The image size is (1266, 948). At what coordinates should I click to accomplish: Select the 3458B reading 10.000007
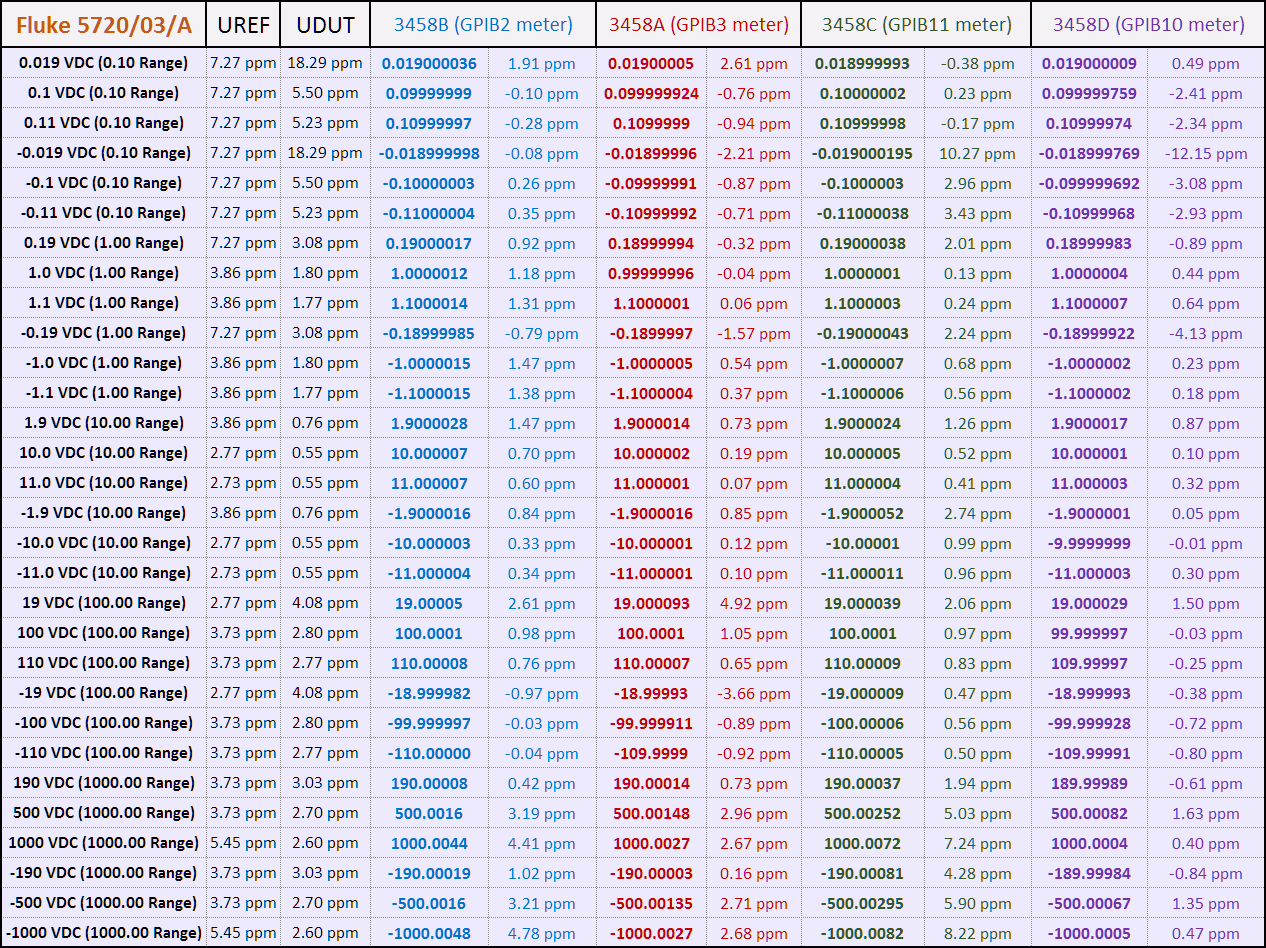[430, 454]
